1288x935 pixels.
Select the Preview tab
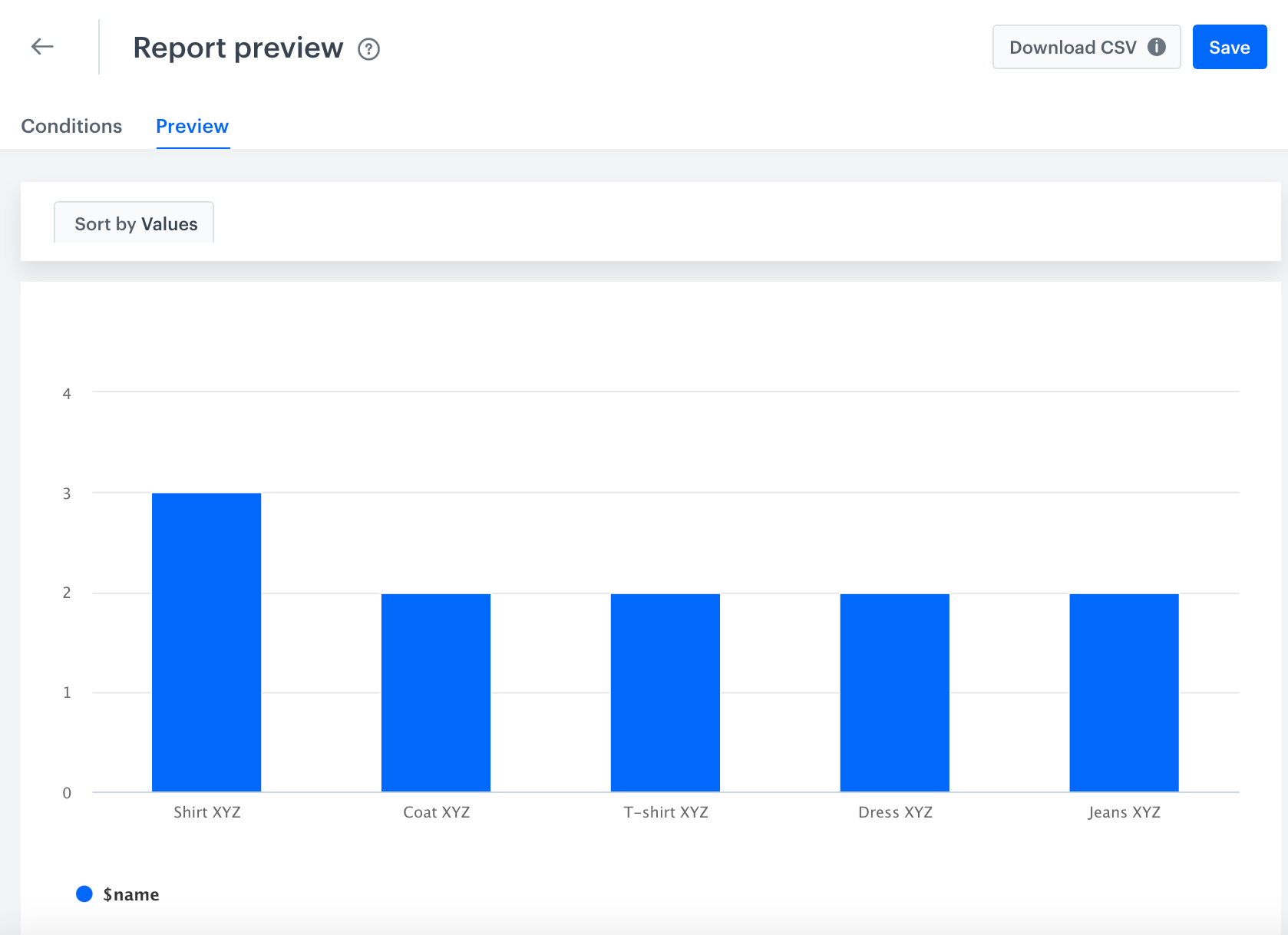pos(192,126)
